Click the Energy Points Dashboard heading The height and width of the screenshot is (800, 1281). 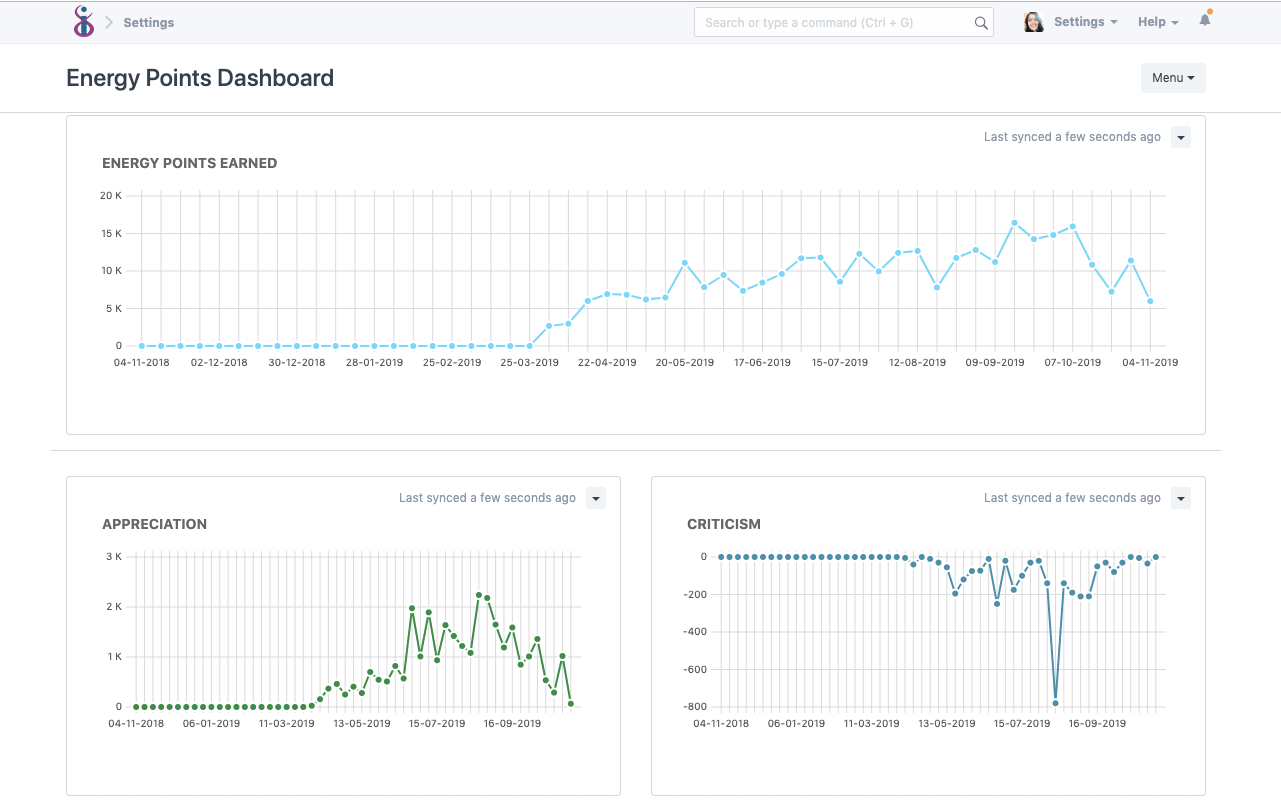[200, 78]
